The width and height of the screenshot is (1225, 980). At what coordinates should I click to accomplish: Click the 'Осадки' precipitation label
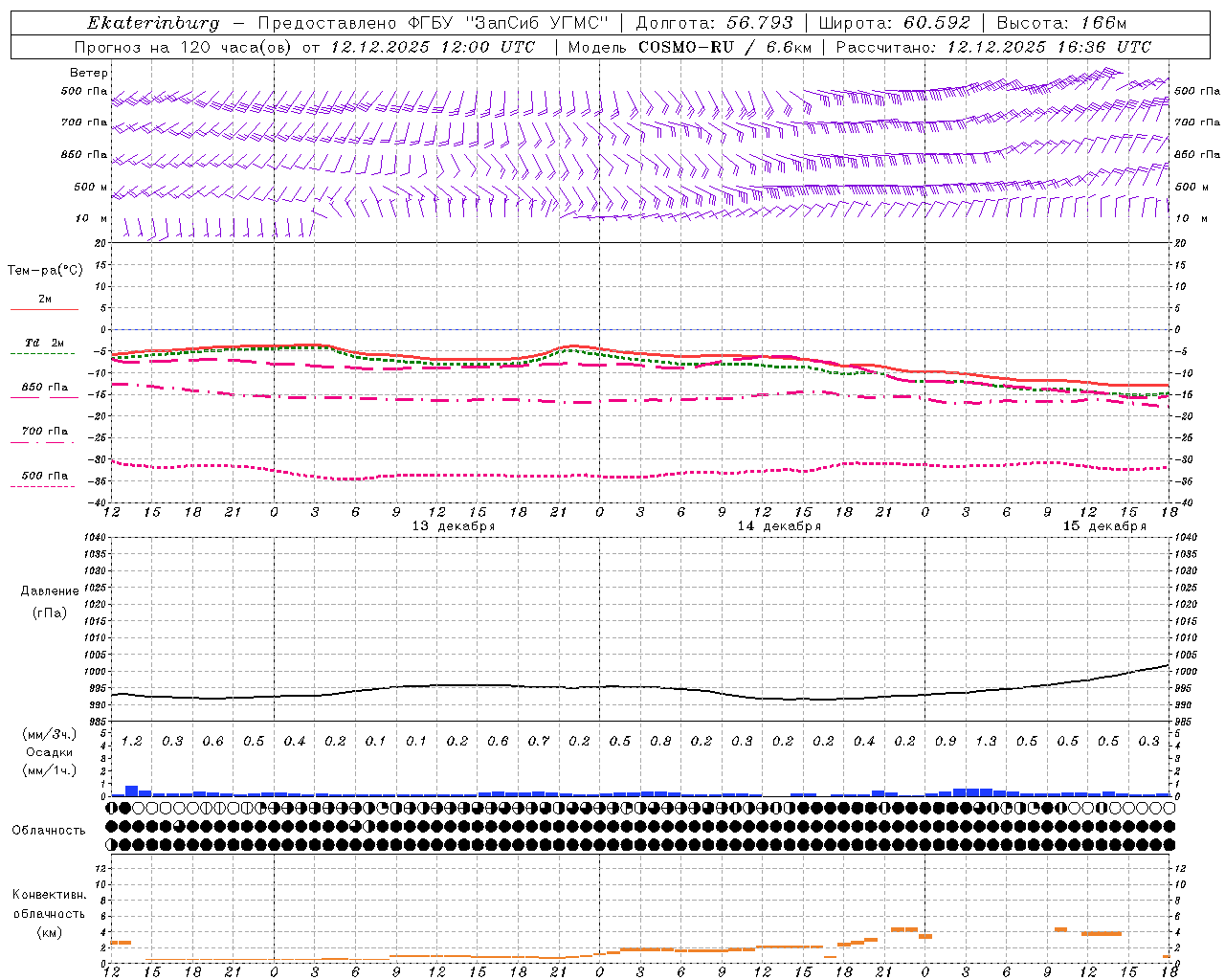coord(50,752)
